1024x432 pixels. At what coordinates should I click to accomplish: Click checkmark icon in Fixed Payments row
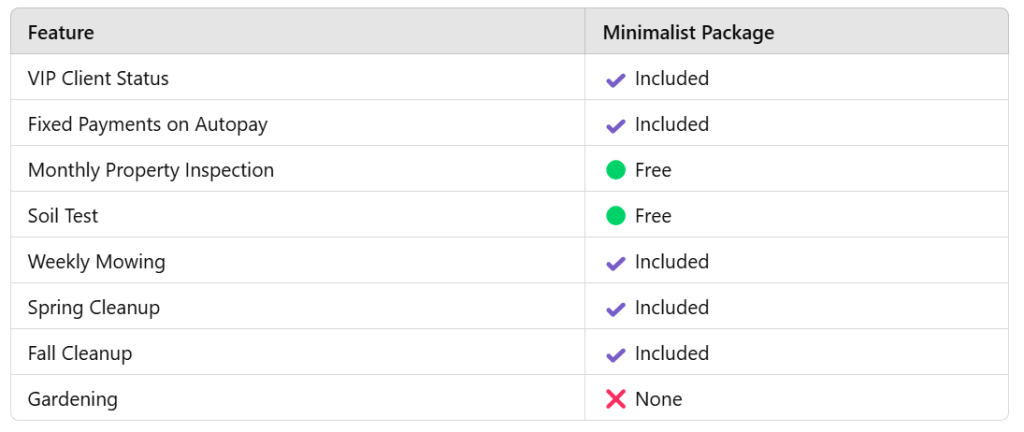click(x=616, y=125)
